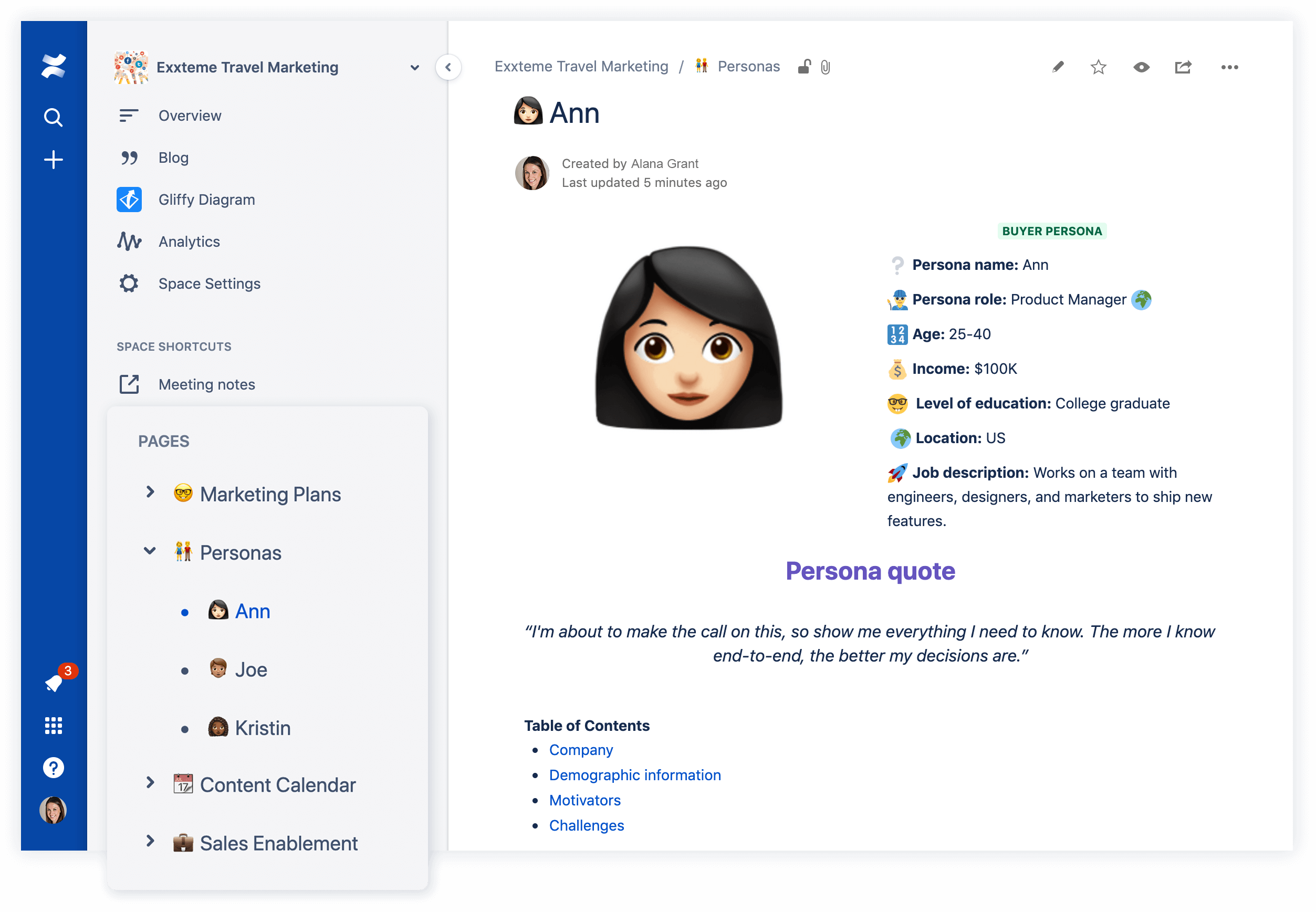This screenshot has width=1316, height=912.
Task: Click the Create (+) icon in sidebar
Action: tap(53, 158)
